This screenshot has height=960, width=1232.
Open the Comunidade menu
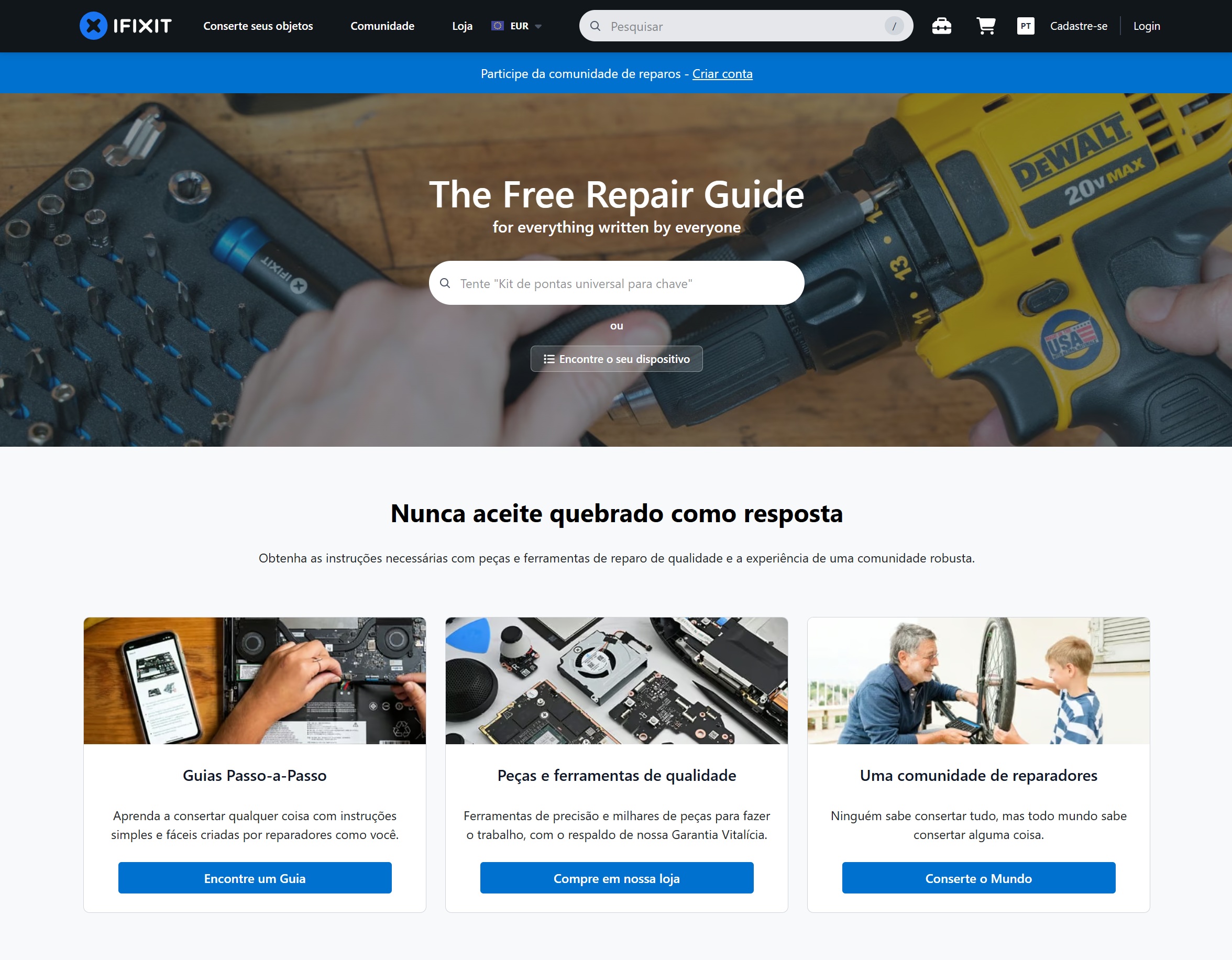coord(382,26)
